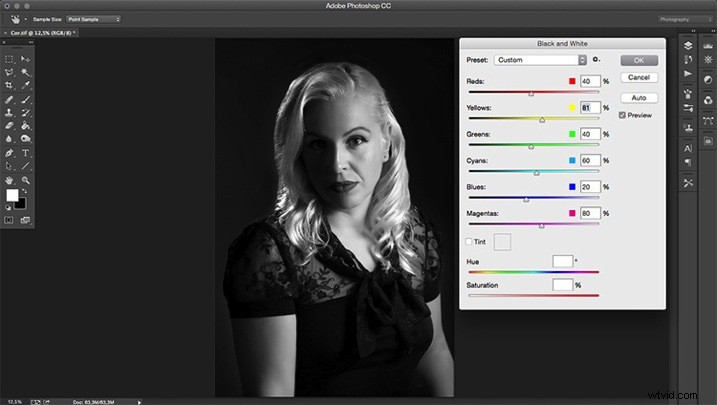Select the Cor.tif document tab
The height and width of the screenshot is (405, 717).
click(x=42, y=33)
